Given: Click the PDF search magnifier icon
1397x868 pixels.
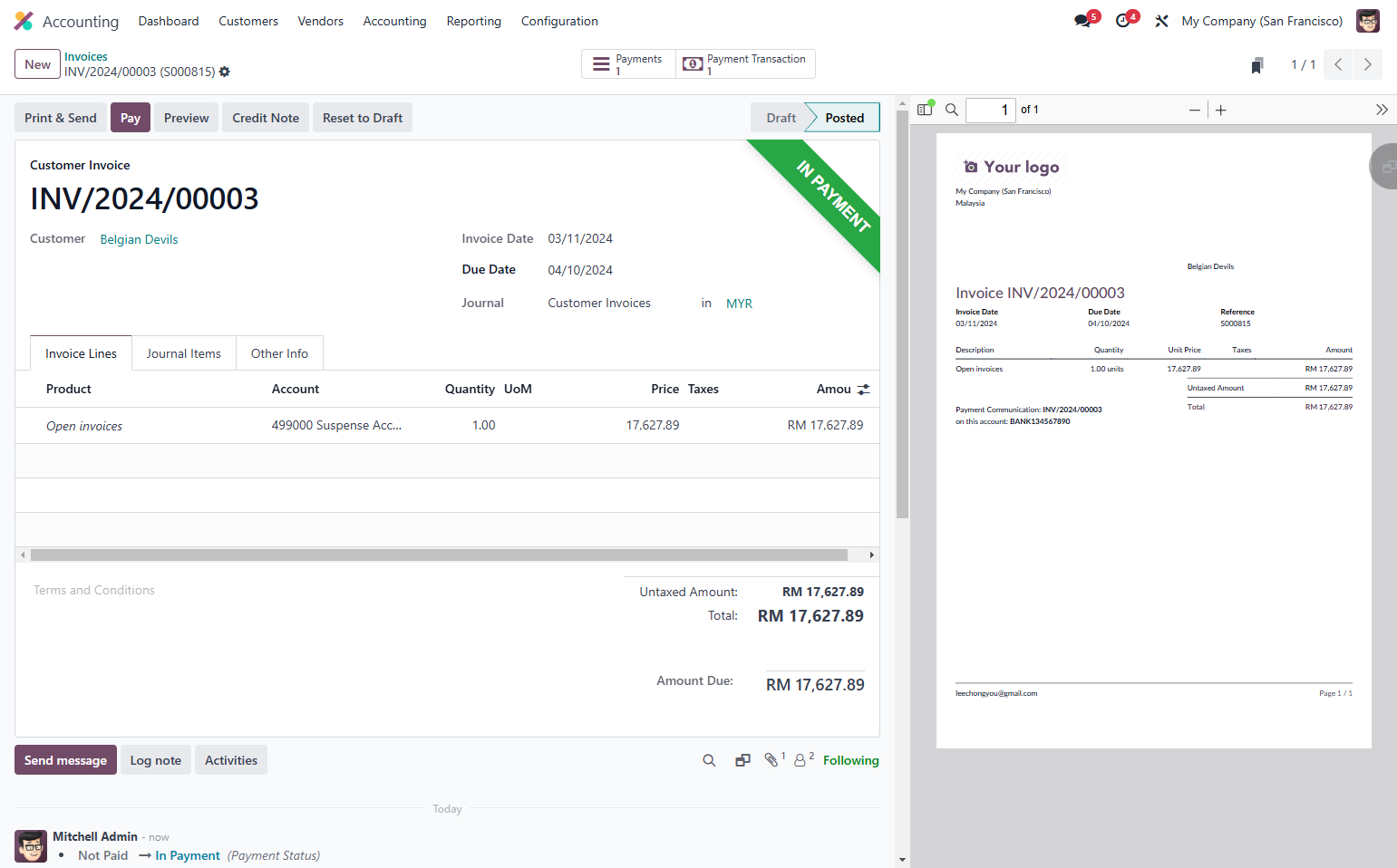Looking at the screenshot, I should pyautogui.click(x=952, y=110).
